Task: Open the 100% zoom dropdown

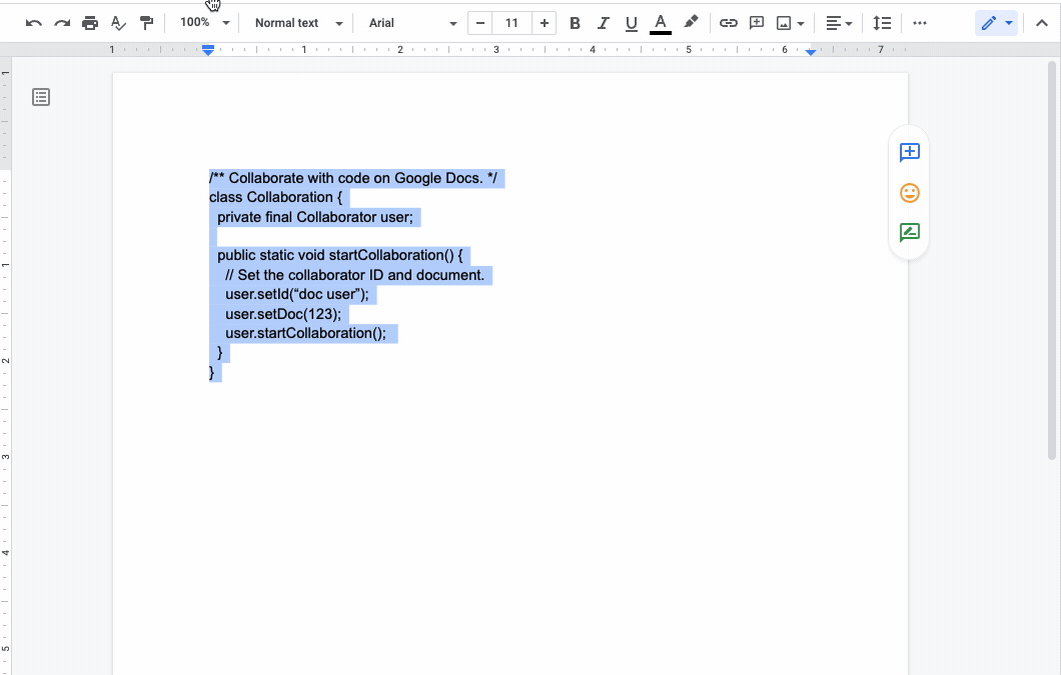Action: click(204, 22)
